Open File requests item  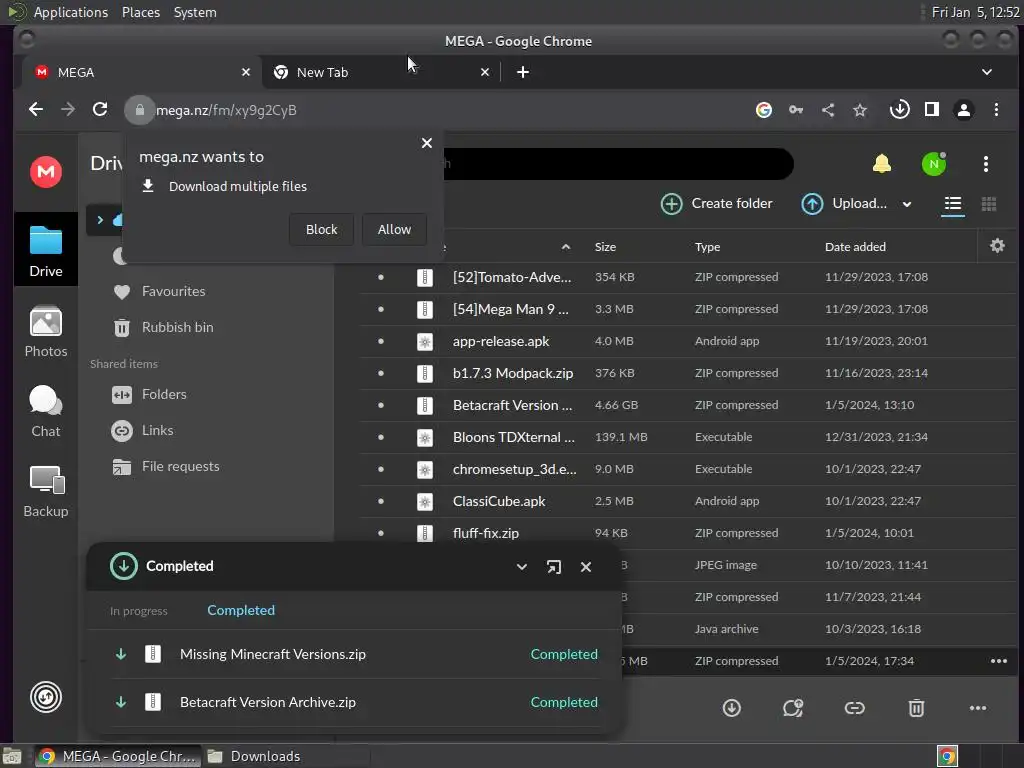[x=166, y=466]
